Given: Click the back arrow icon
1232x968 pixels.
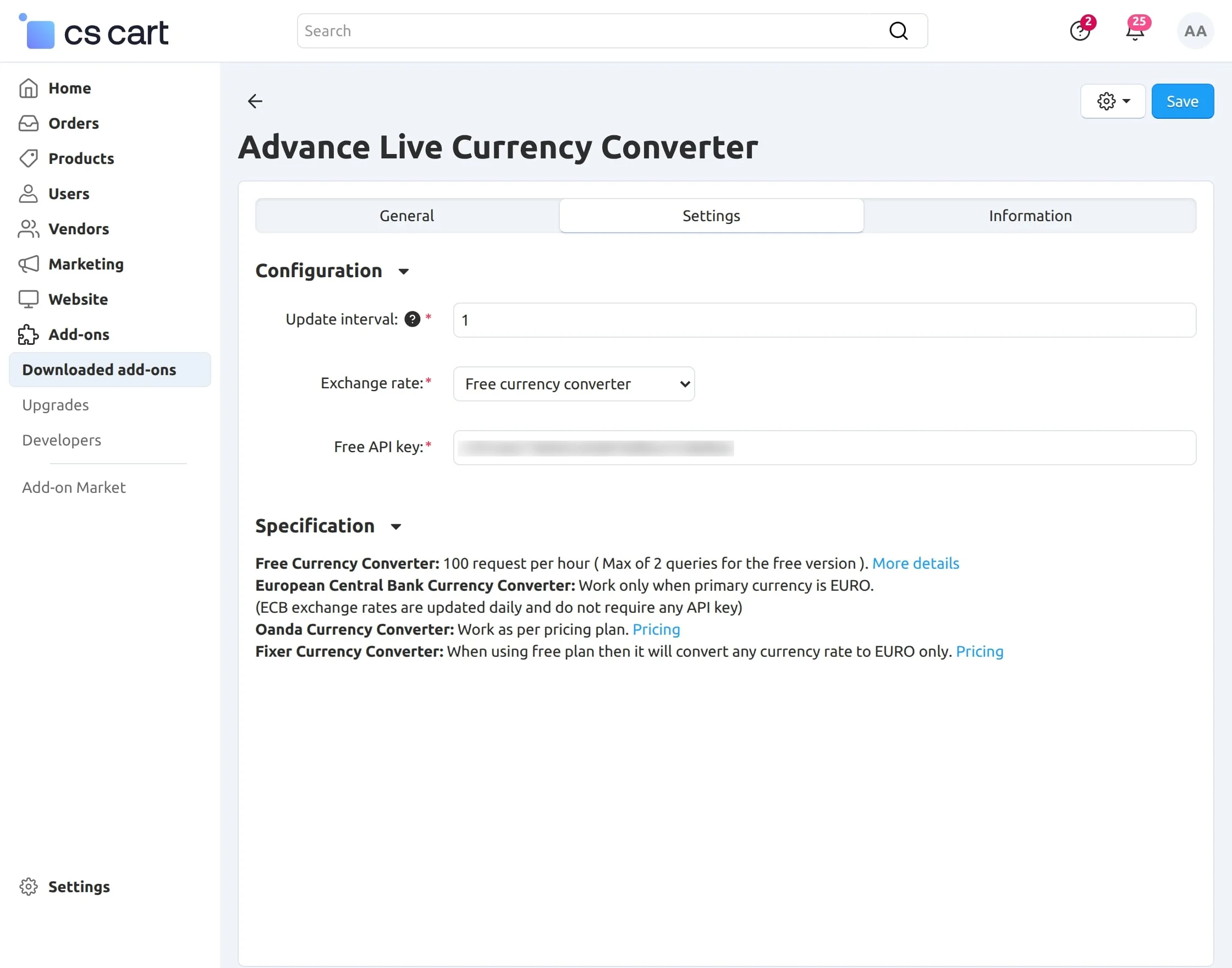Looking at the screenshot, I should click(x=255, y=101).
